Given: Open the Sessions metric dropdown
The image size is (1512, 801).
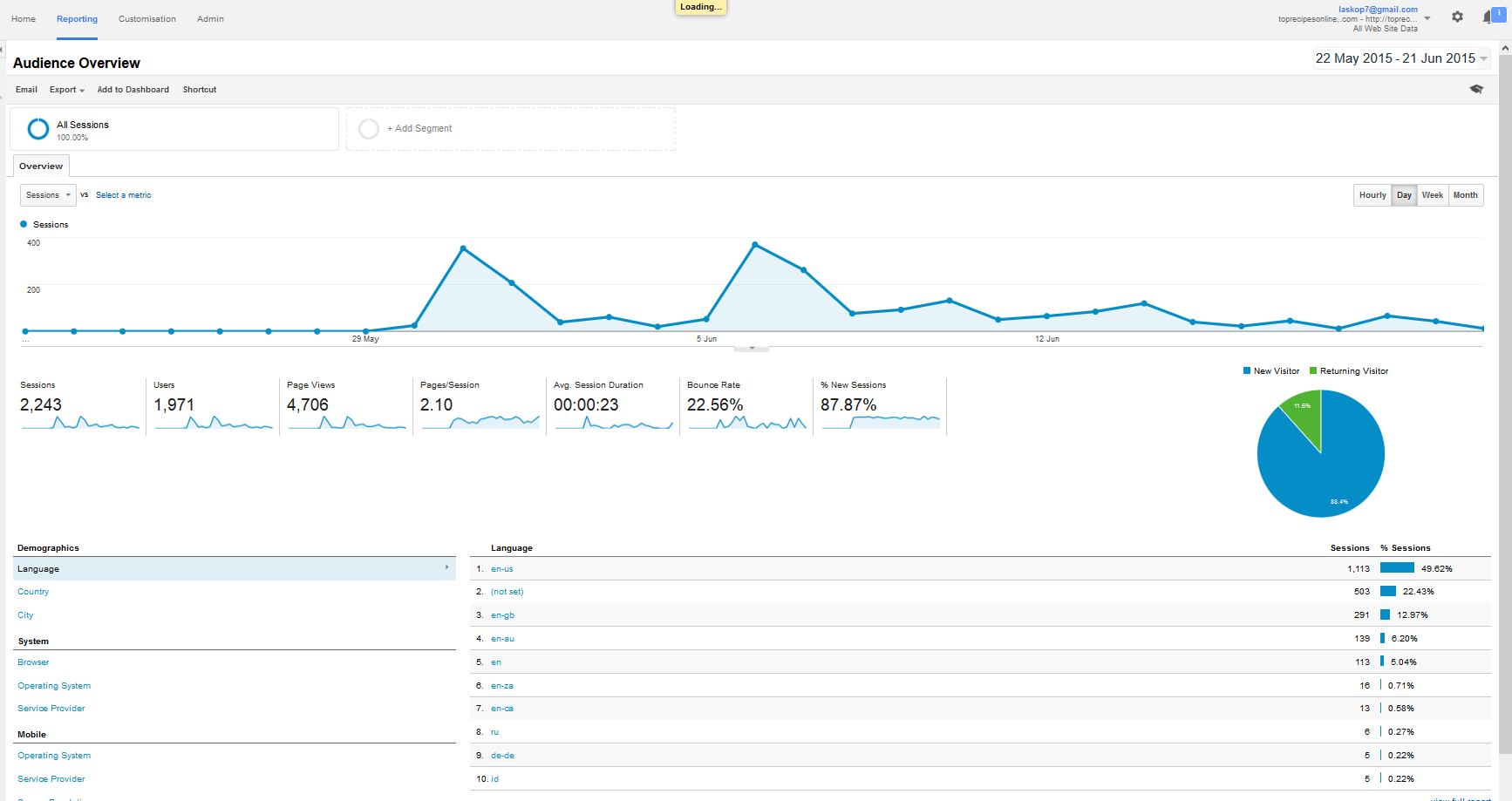Looking at the screenshot, I should [x=48, y=195].
